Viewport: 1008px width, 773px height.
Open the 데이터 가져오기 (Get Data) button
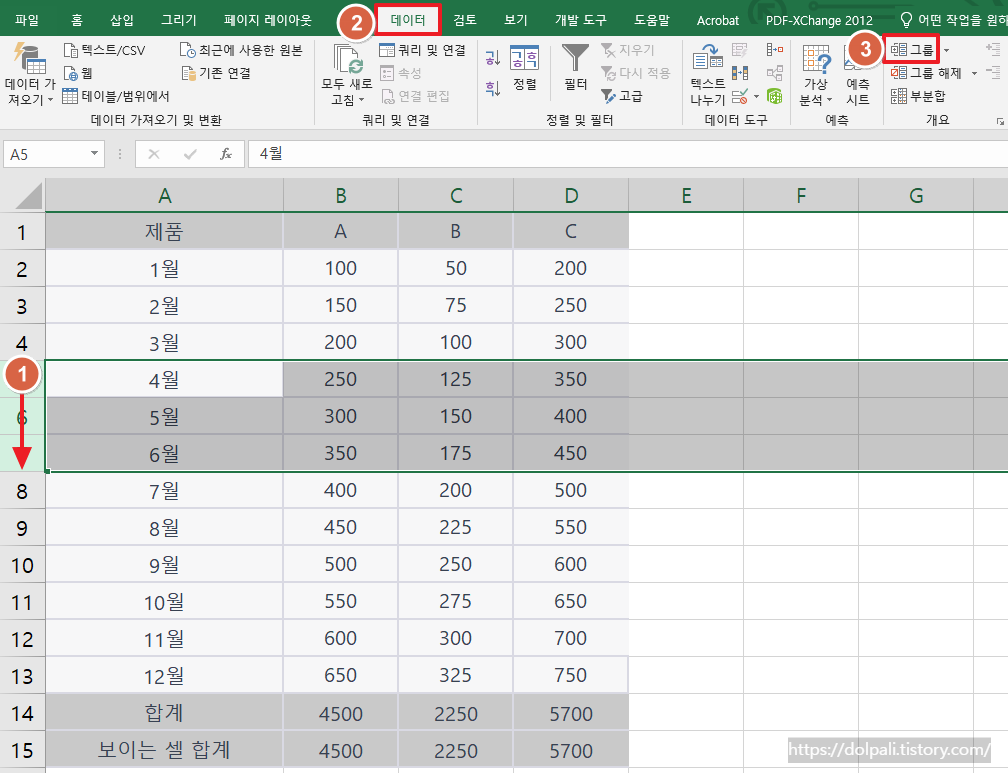[30, 74]
